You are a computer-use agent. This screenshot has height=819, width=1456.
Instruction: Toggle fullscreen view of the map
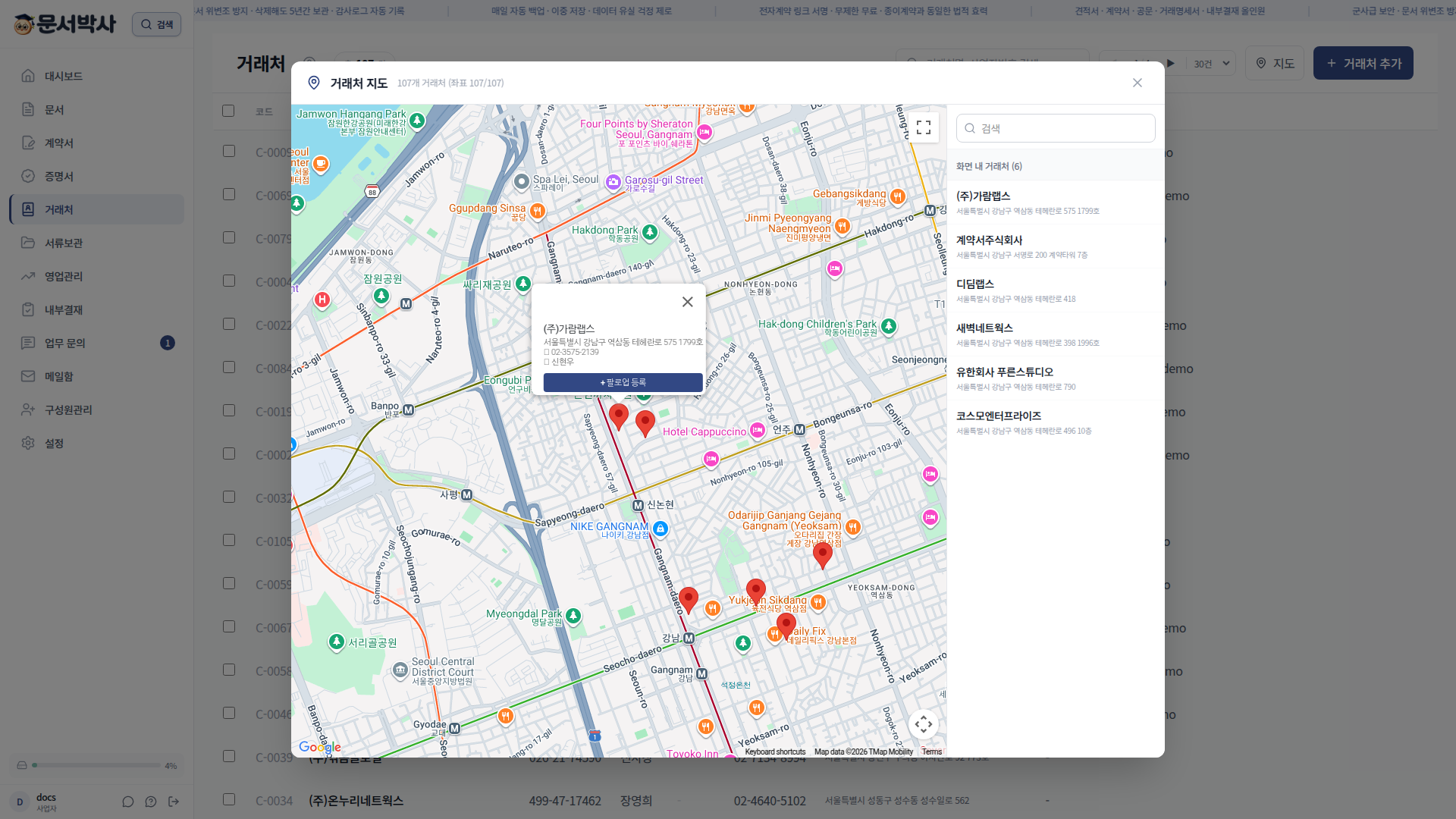[x=924, y=127]
